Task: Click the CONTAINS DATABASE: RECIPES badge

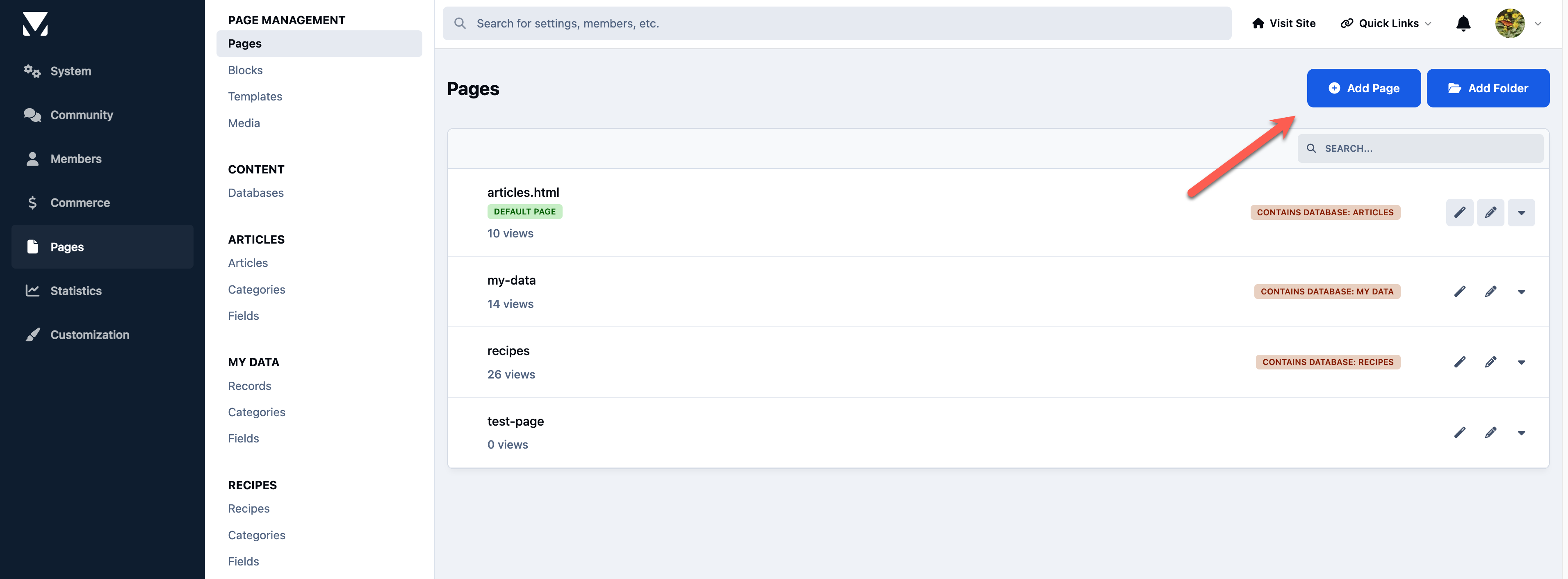Action: [x=1328, y=362]
